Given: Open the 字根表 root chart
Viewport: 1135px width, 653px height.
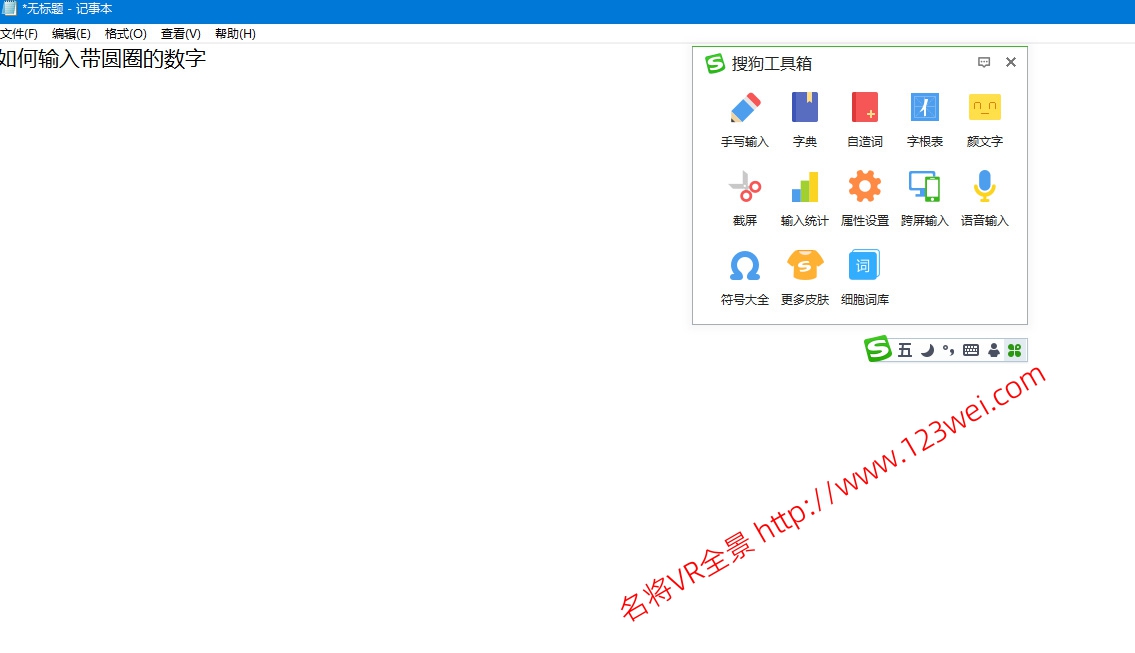Looking at the screenshot, I should pos(924,117).
